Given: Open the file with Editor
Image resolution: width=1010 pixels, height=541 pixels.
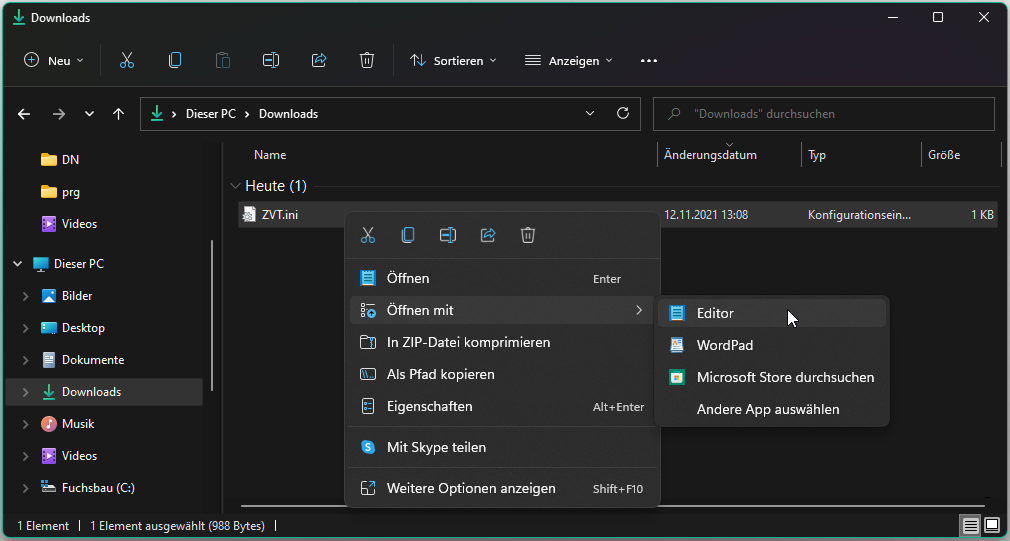Looking at the screenshot, I should (x=772, y=313).
